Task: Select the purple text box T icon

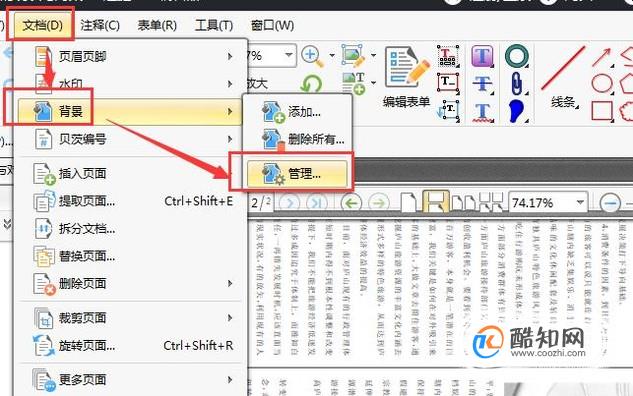Action: point(483,56)
